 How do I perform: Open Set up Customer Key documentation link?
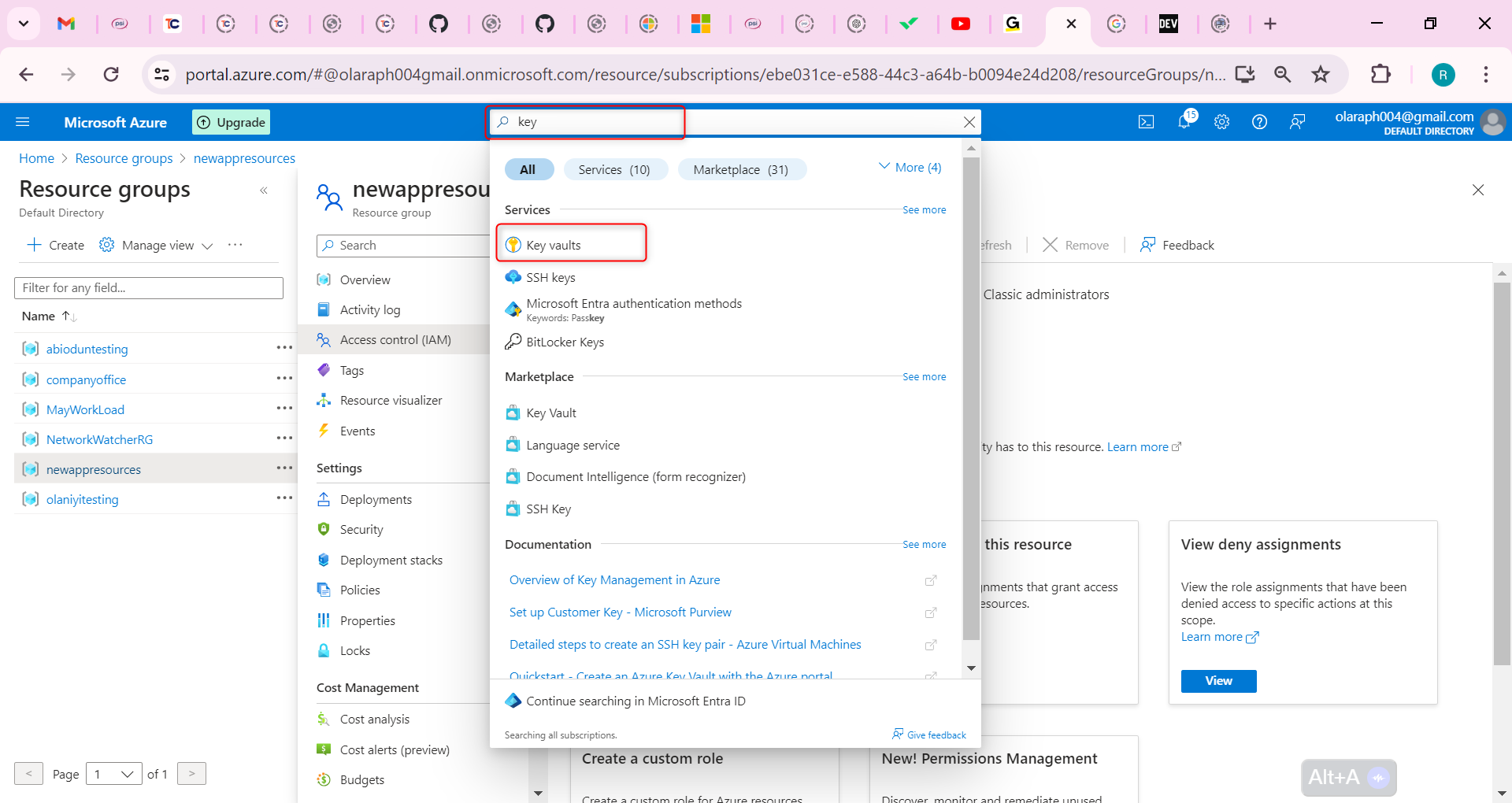click(x=621, y=612)
